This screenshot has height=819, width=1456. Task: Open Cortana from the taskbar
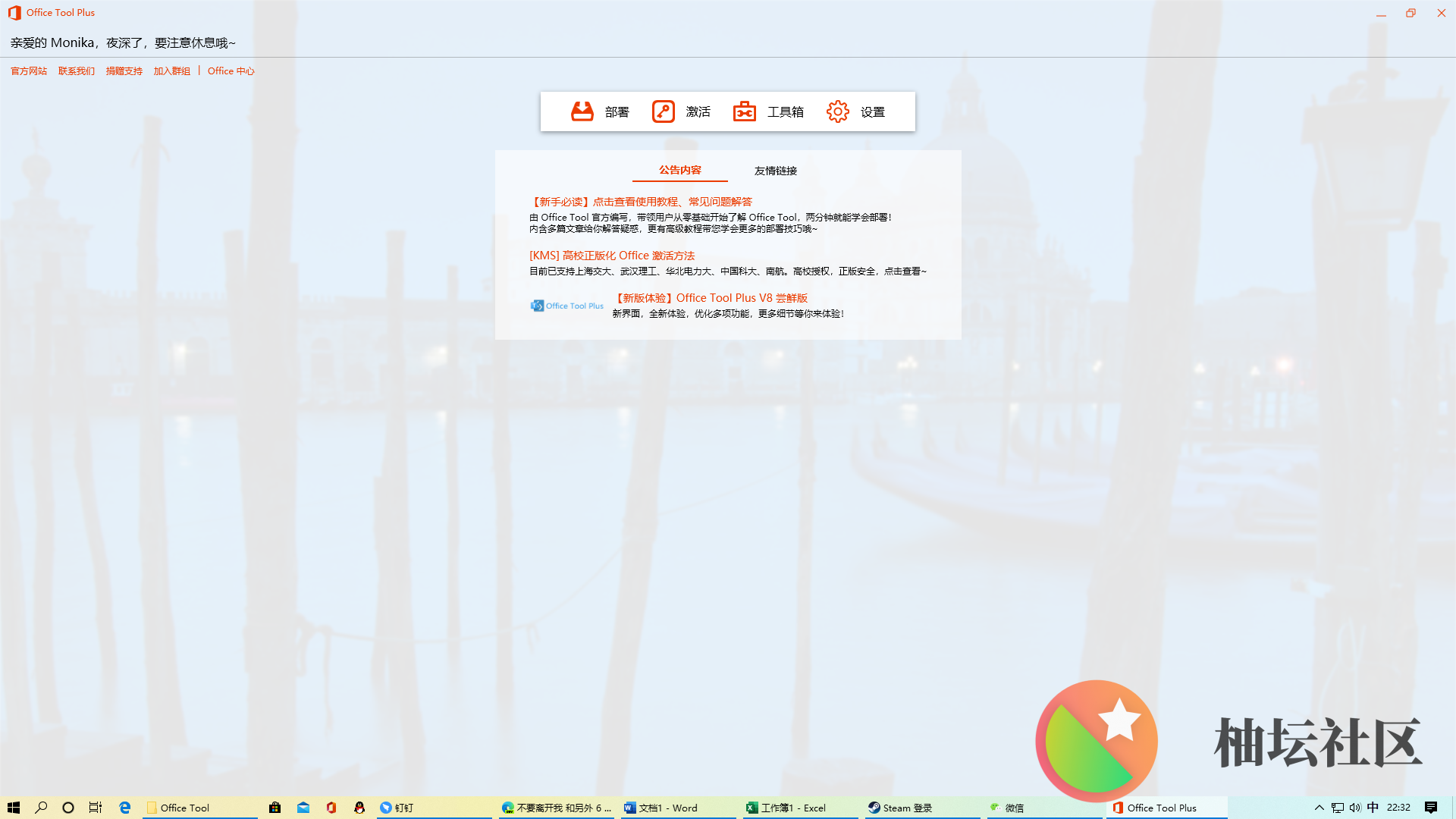pyautogui.click(x=68, y=808)
